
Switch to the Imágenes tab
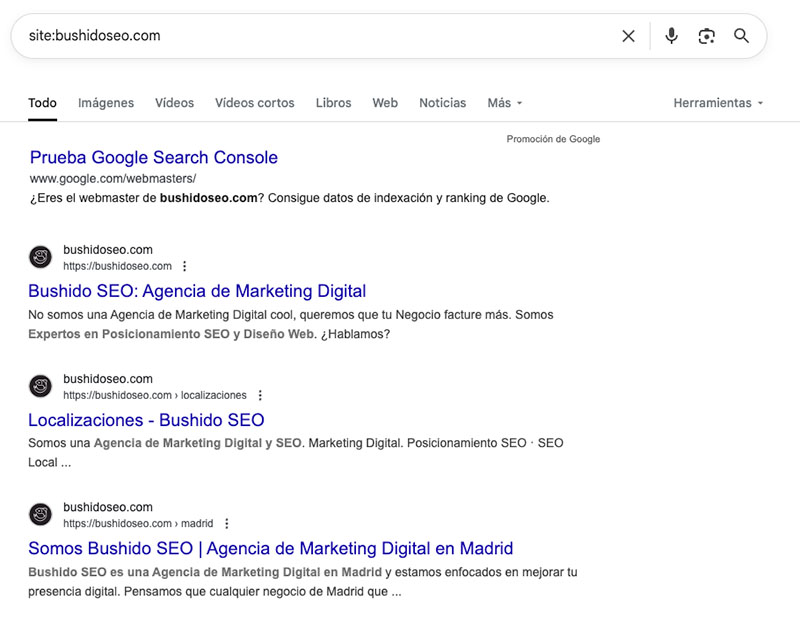(106, 103)
